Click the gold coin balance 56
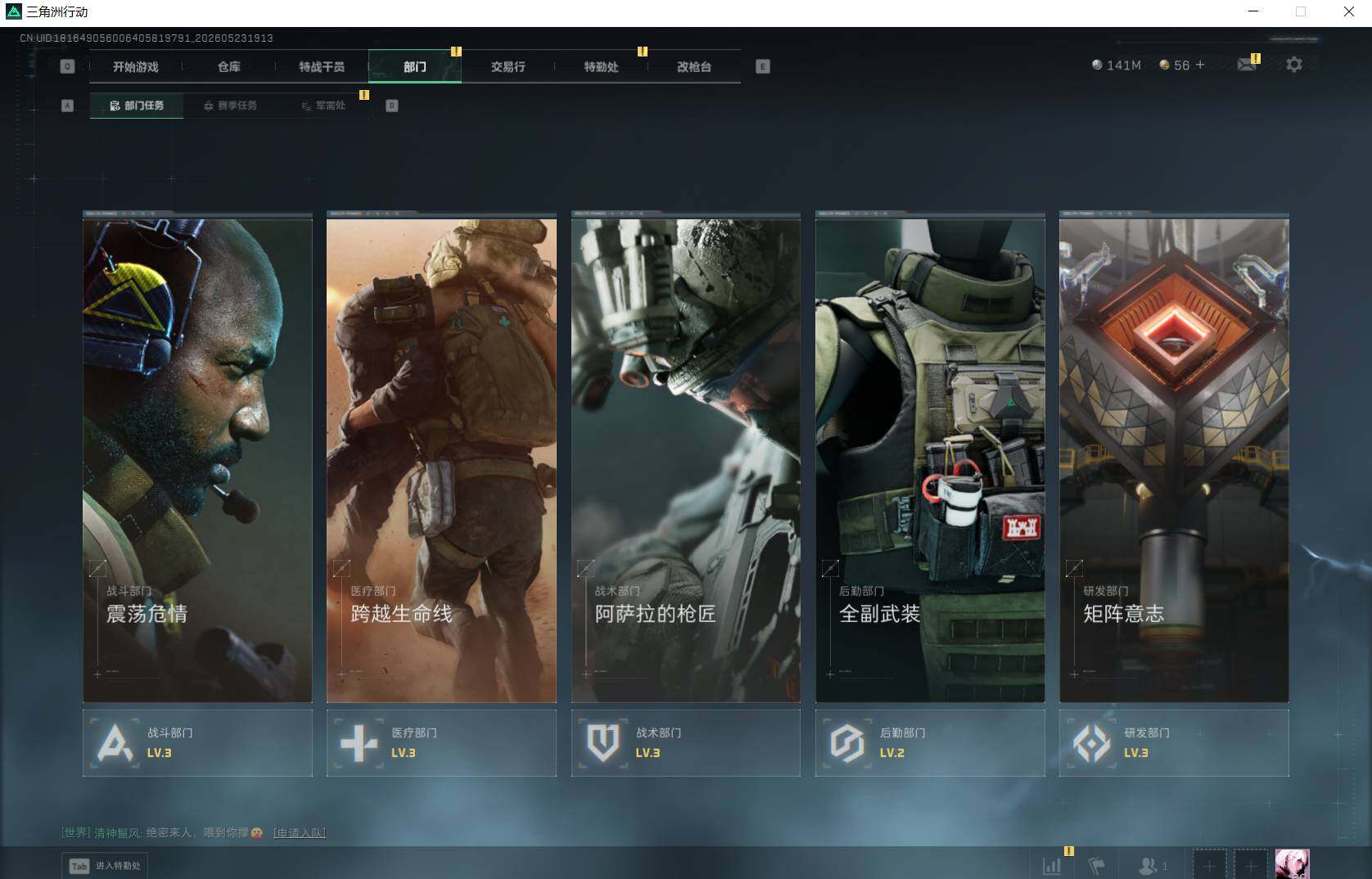The width and height of the screenshot is (1372, 879). (1175, 65)
